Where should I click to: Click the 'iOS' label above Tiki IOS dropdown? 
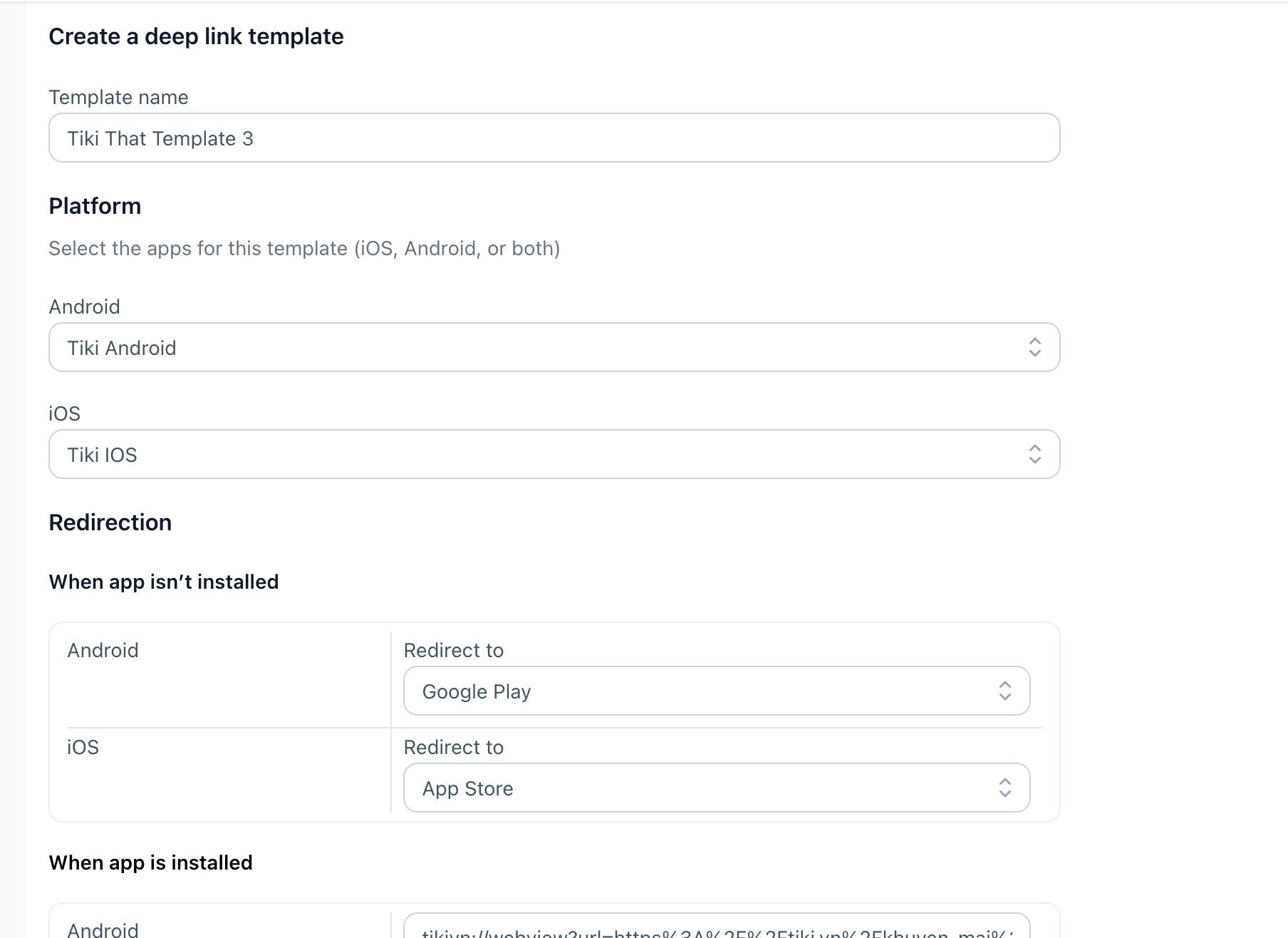coord(64,413)
